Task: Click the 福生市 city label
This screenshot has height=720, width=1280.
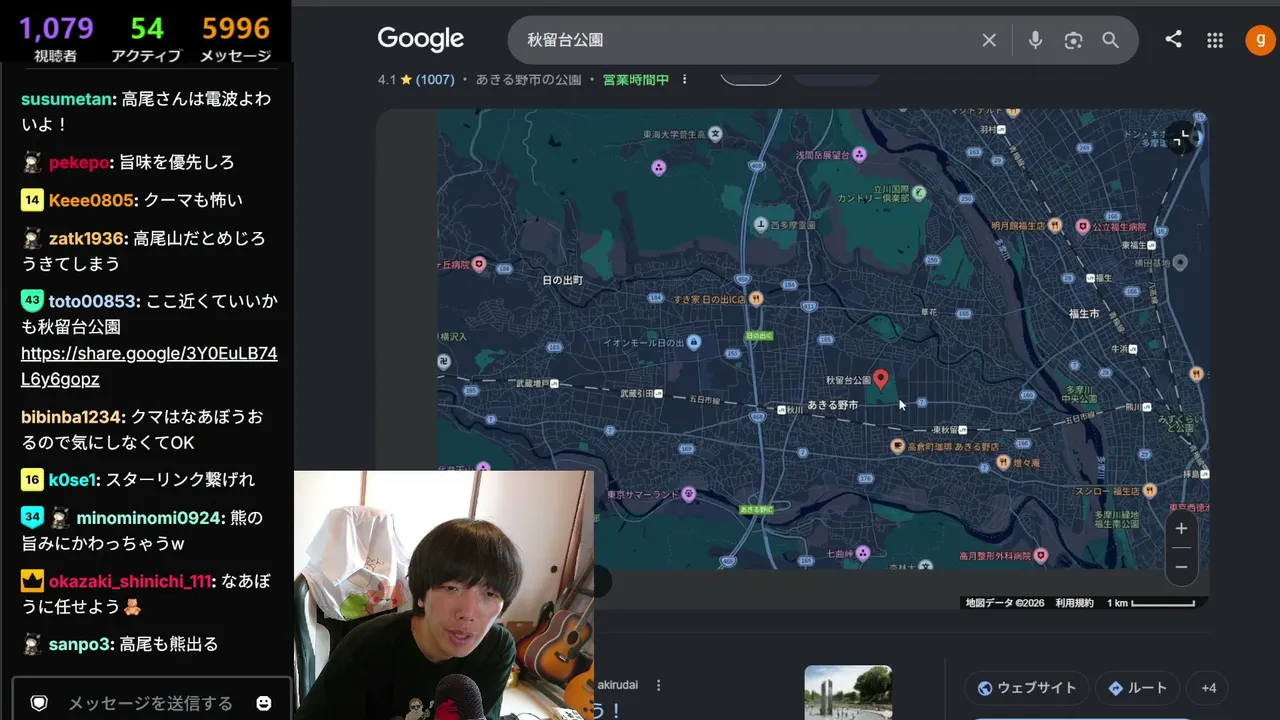Action: click(x=1084, y=314)
